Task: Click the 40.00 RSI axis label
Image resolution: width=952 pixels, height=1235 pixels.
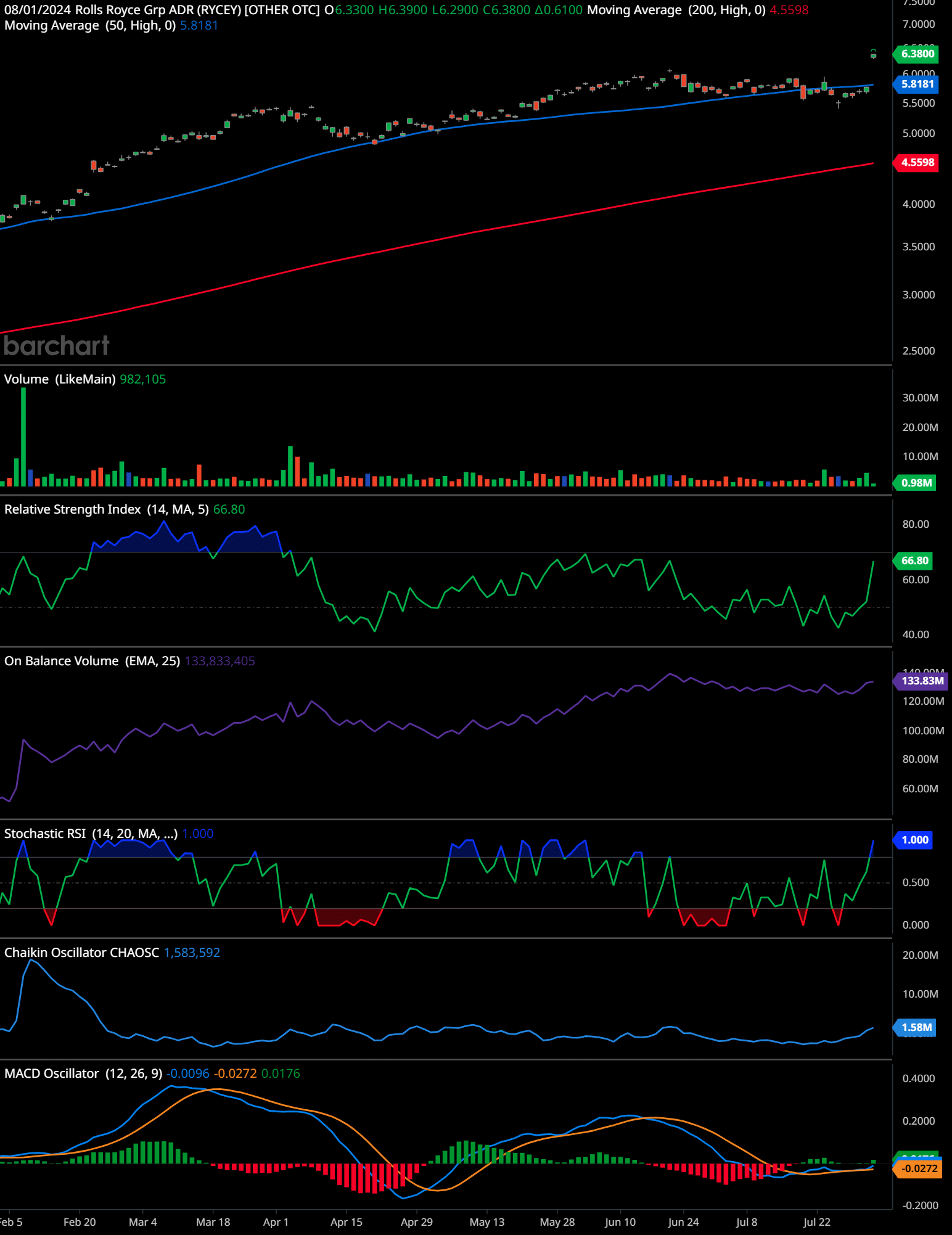Action: [915, 634]
